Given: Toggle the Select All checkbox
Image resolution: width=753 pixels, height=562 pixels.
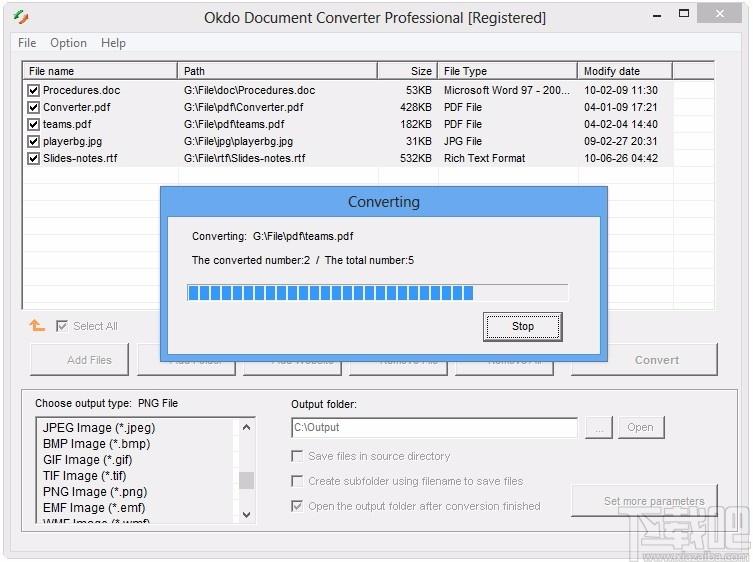Looking at the screenshot, I should click(x=61, y=326).
